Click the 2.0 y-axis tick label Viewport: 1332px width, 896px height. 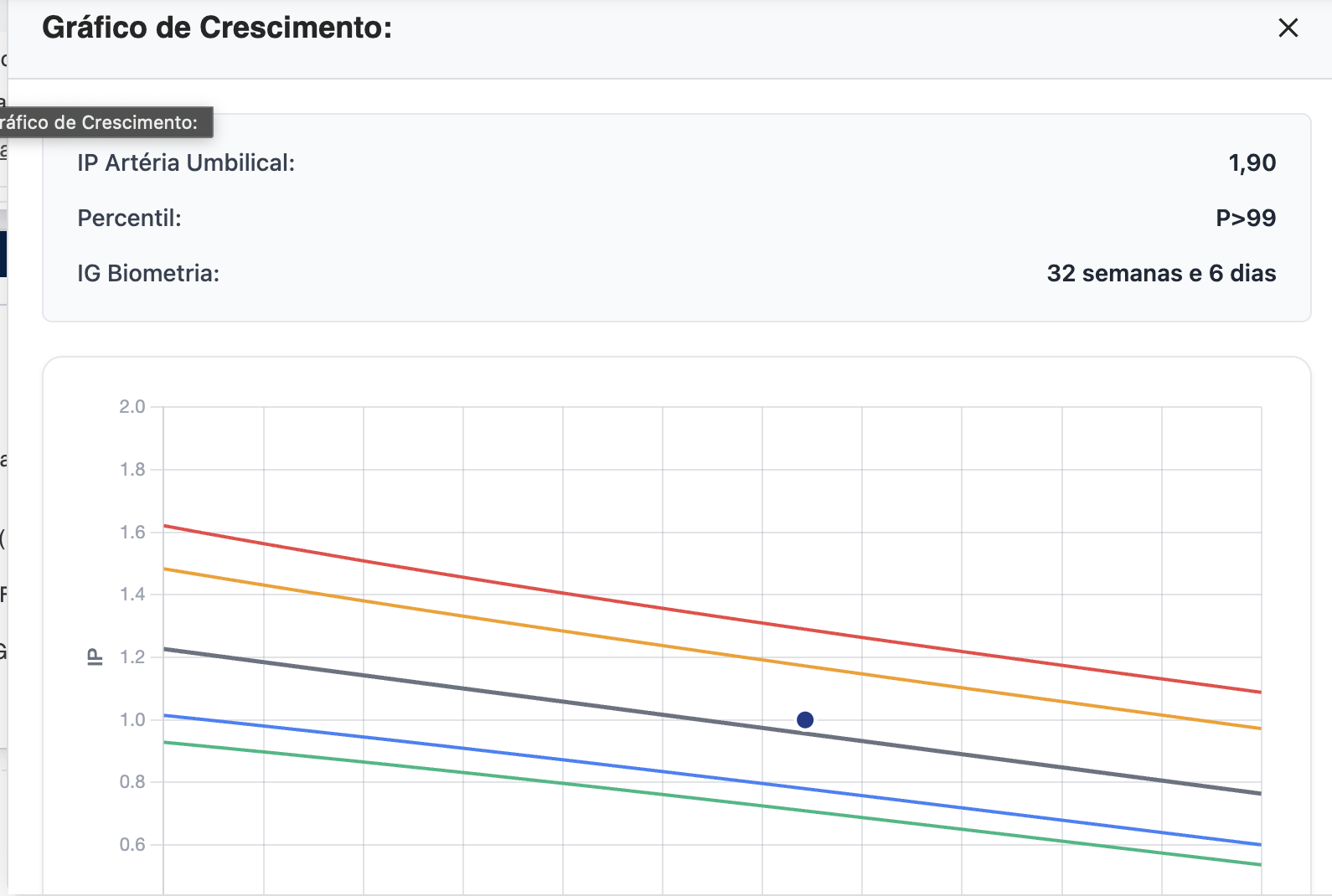[x=132, y=407]
